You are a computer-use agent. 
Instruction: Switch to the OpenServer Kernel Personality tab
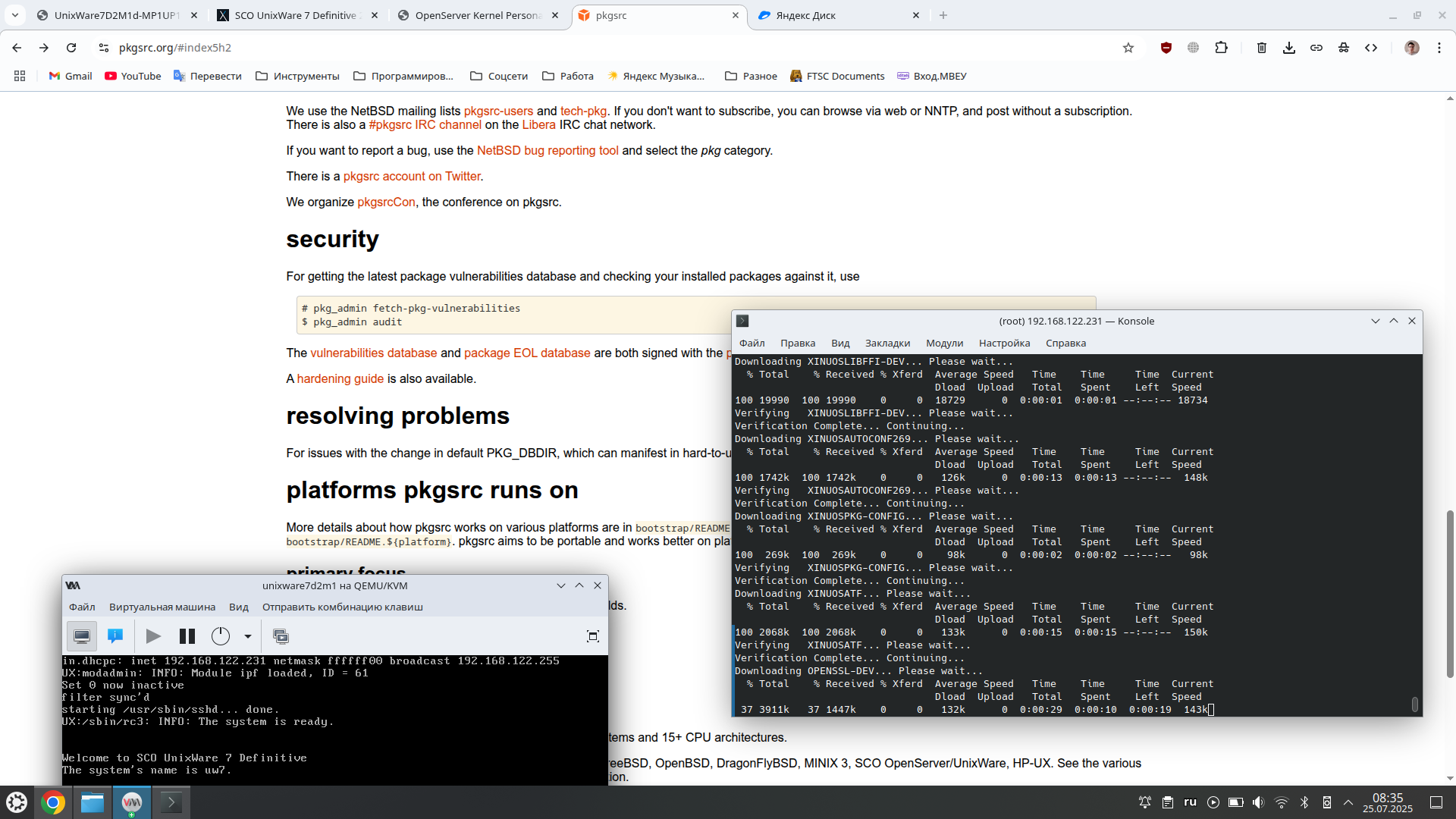[x=478, y=15]
